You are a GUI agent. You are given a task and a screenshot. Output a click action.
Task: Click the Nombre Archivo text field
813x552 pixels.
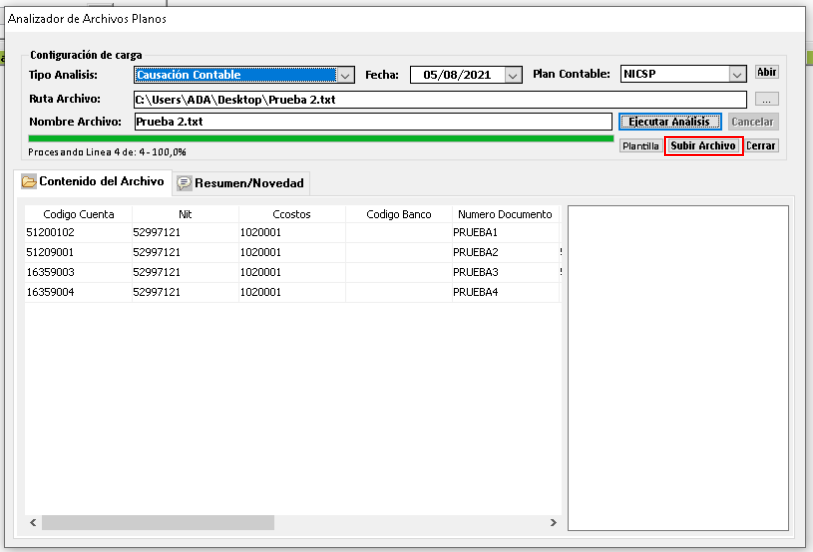(371, 122)
